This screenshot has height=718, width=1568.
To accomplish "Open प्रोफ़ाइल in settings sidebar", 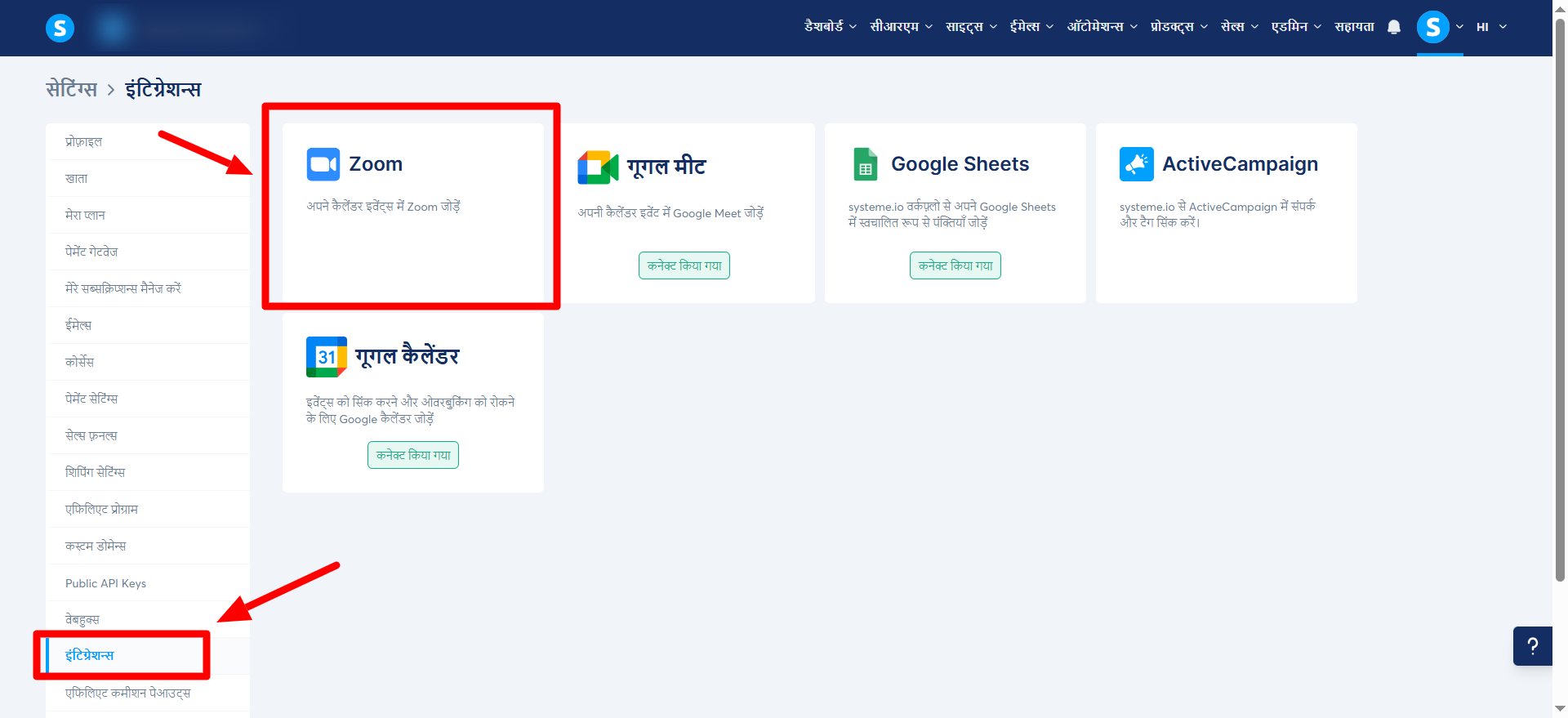I will coord(148,141).
